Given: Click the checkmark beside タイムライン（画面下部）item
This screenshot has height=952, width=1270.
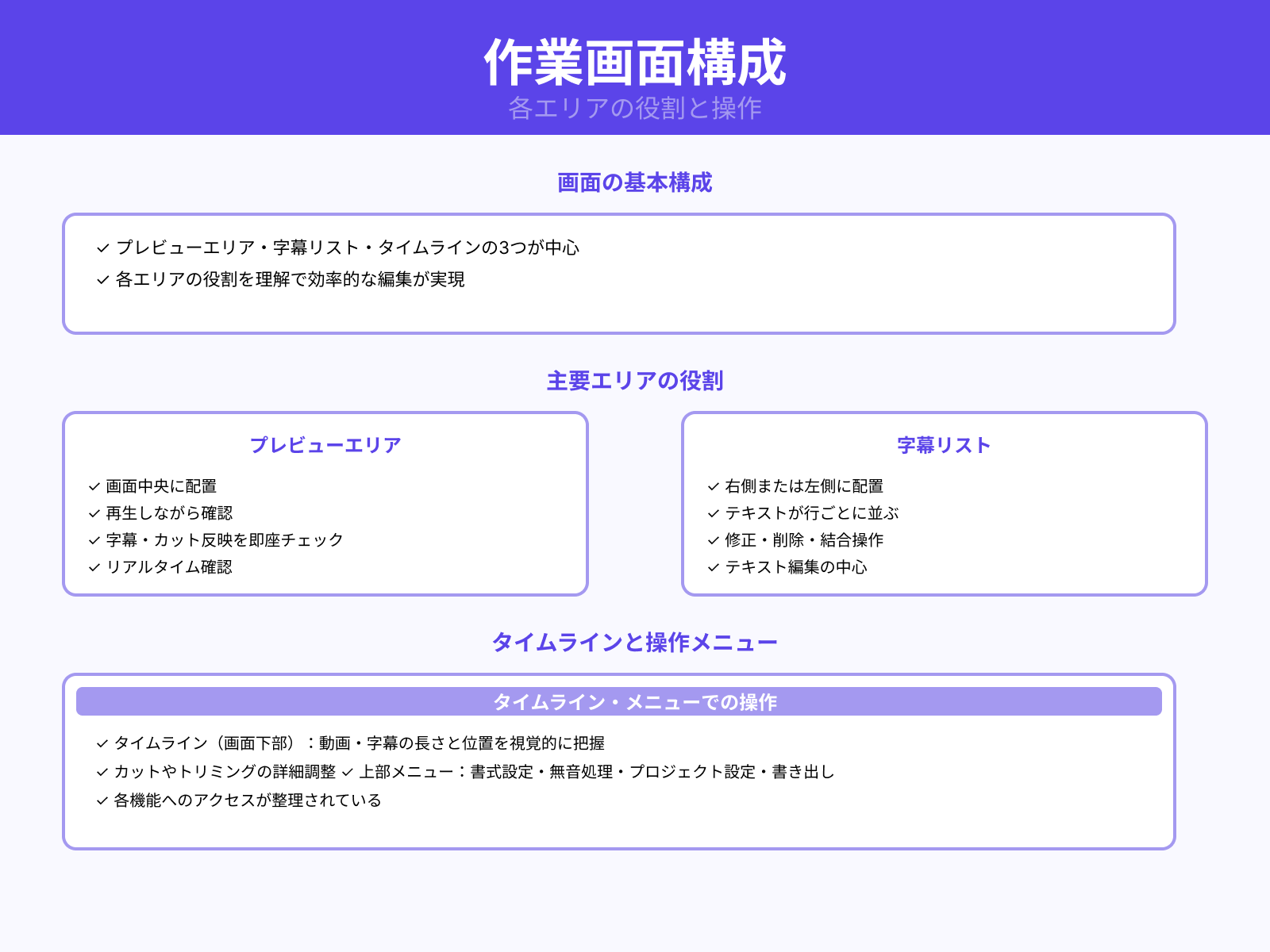Looking at the screenshot, I should 102,743.
